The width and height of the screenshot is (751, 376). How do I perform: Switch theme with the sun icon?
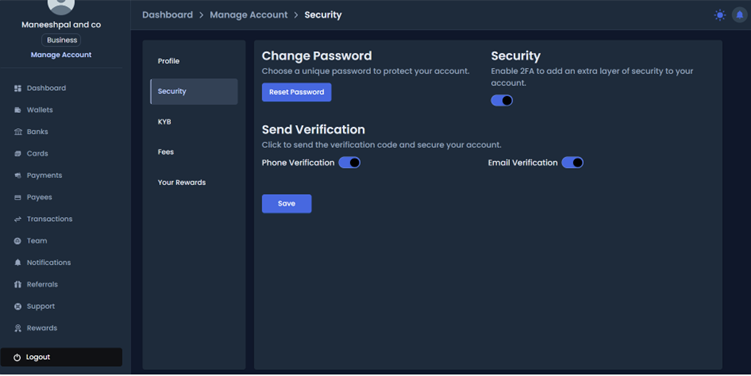tap(719, 15)
